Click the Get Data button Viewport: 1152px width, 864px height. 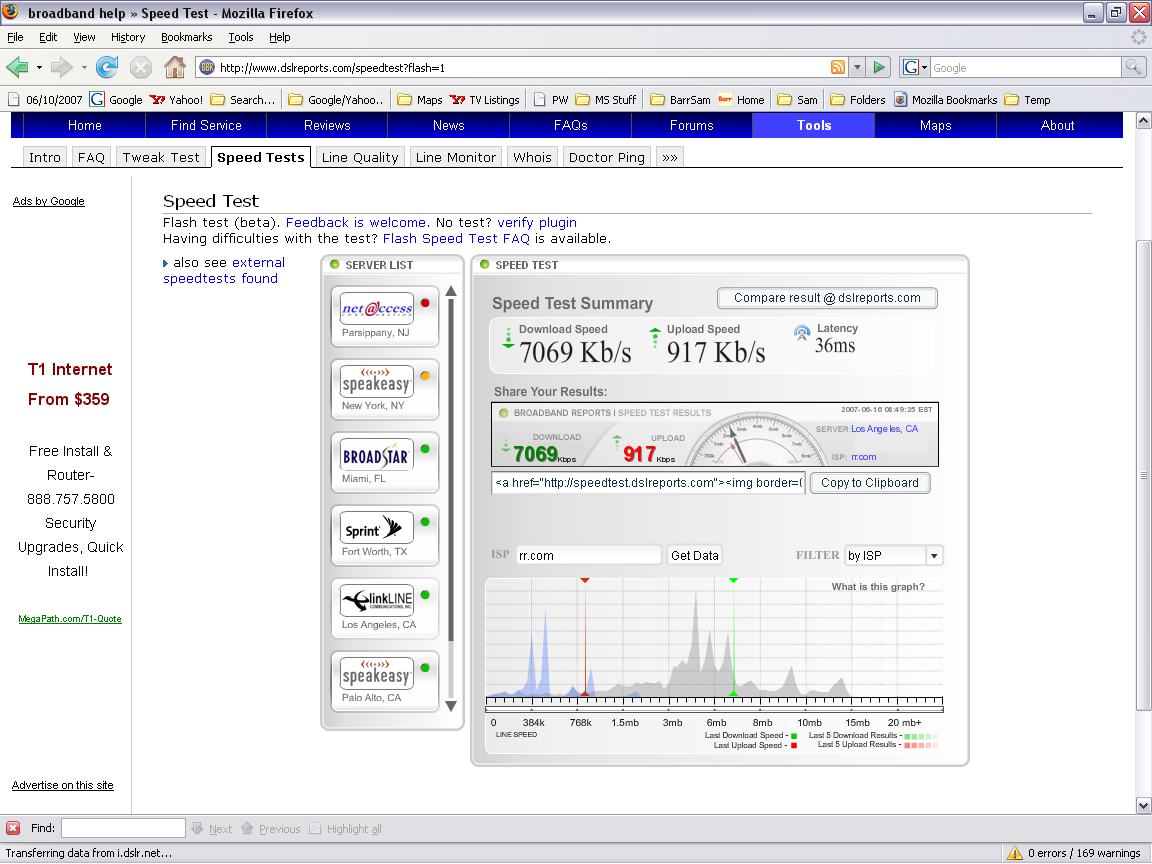tap(694, 555)
